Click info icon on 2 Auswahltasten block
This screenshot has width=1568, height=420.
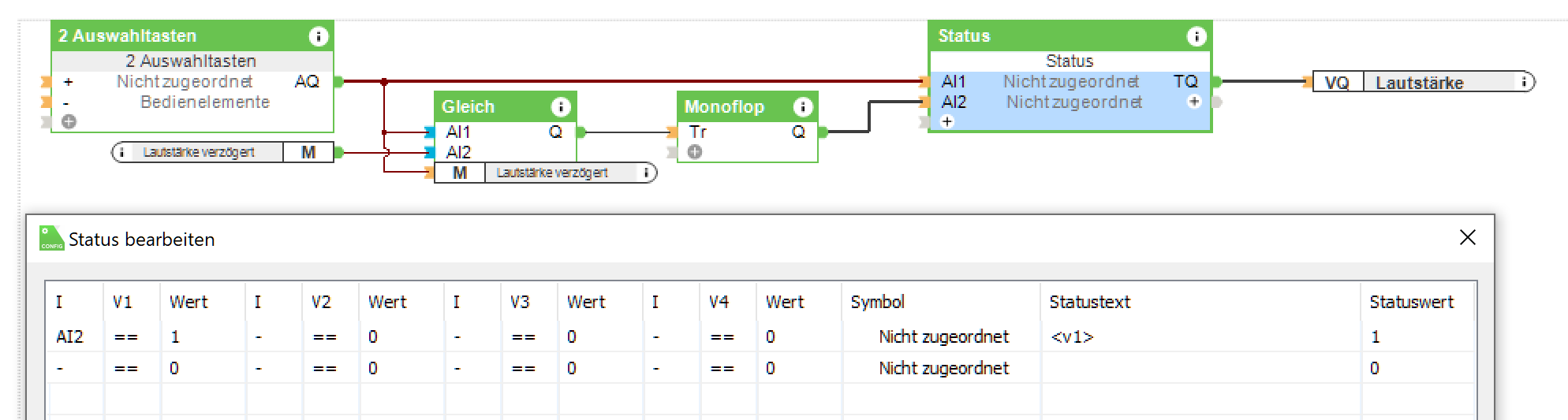pyautogui.click(x=318, y=36)
